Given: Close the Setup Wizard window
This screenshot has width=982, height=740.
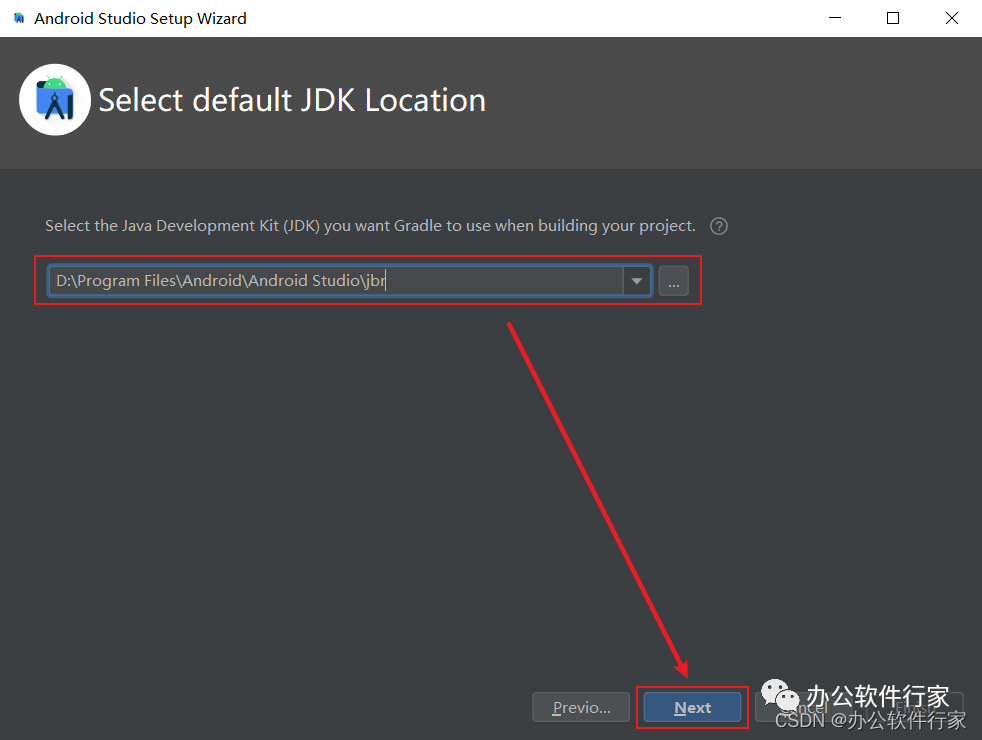Looking at the screenshot, I should [x=952, y=18].
